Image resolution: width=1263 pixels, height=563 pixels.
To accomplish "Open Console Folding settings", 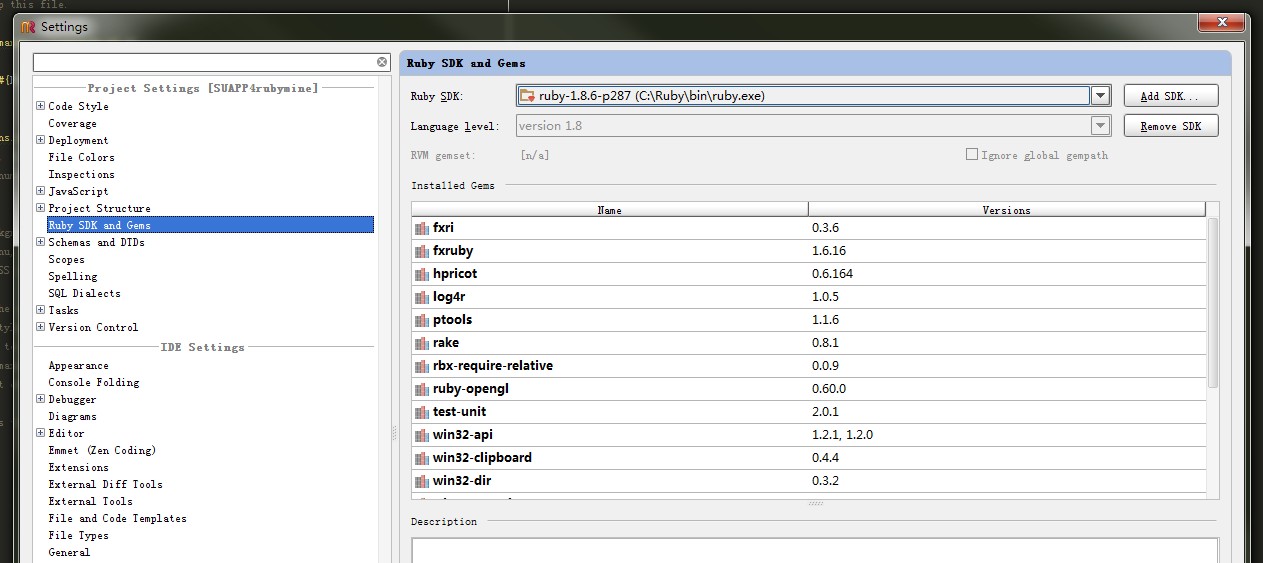I will [x=93, y=383].
